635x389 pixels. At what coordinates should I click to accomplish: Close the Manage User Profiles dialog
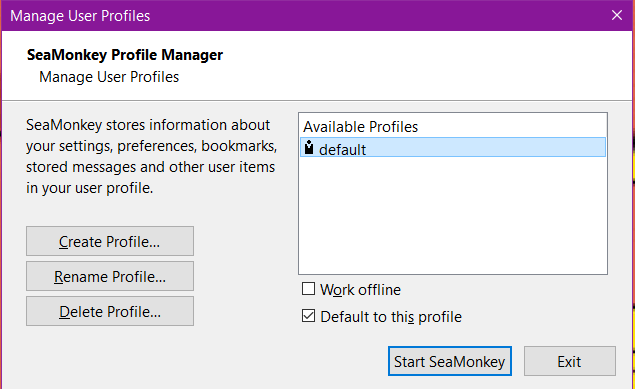[617, 15]
